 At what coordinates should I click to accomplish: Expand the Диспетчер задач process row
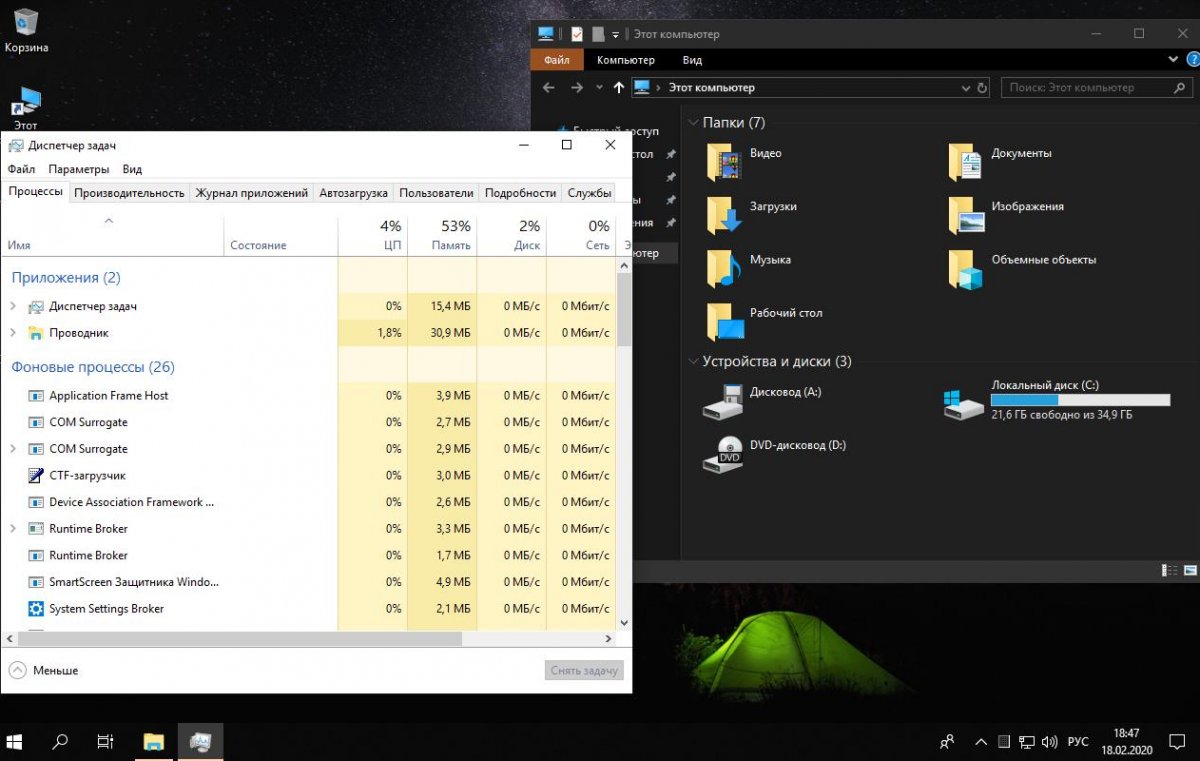click(13, 306)
